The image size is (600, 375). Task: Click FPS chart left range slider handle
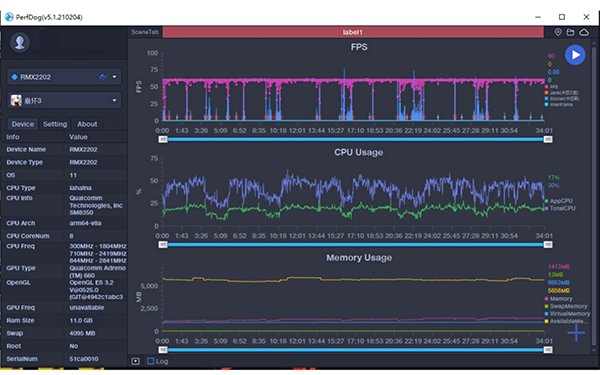click(x=163, y=140)
